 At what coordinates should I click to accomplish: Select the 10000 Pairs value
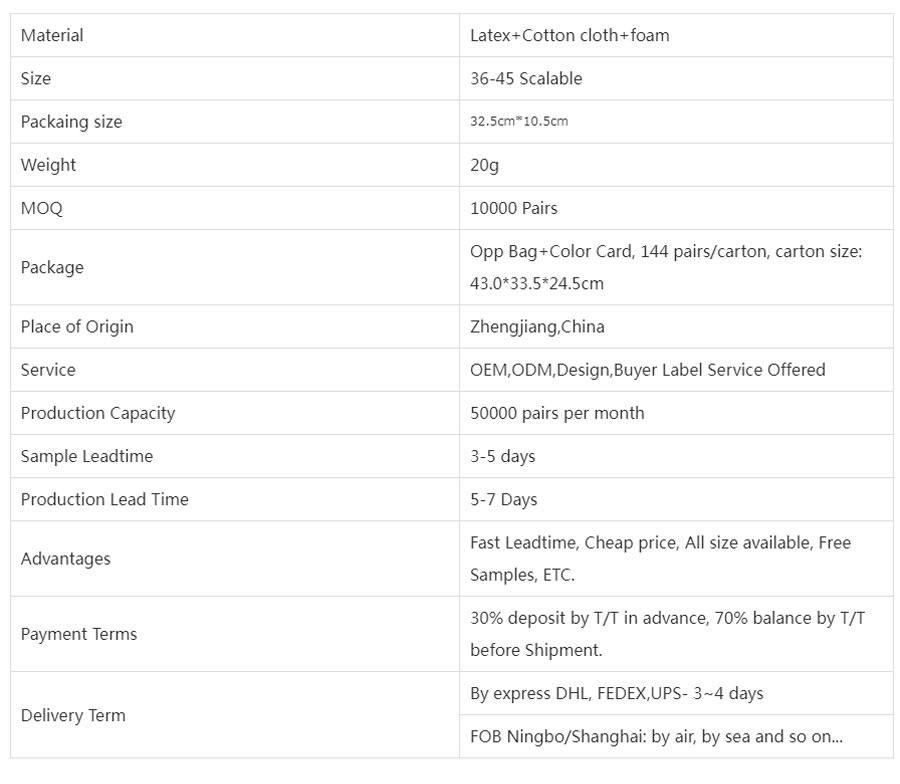coord(513,208)
